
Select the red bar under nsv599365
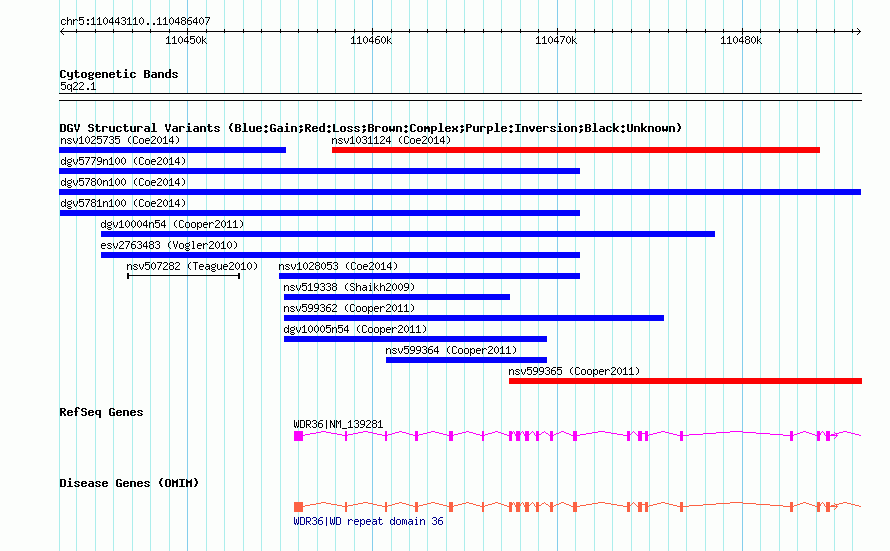pos(686,381)
